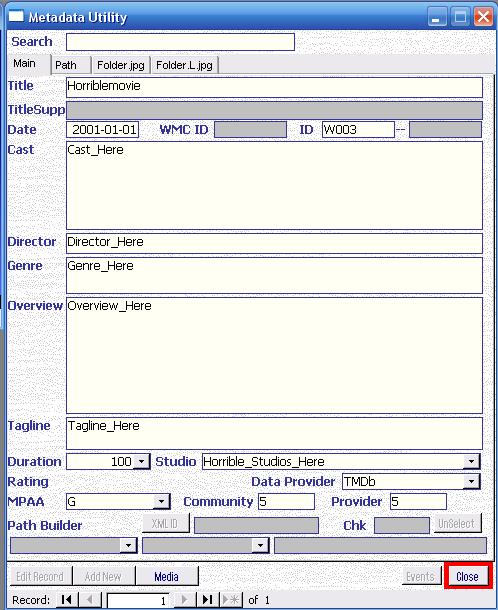Click the UnSelect button
Viewport: 498px width, 610px height.
(456, 524)
